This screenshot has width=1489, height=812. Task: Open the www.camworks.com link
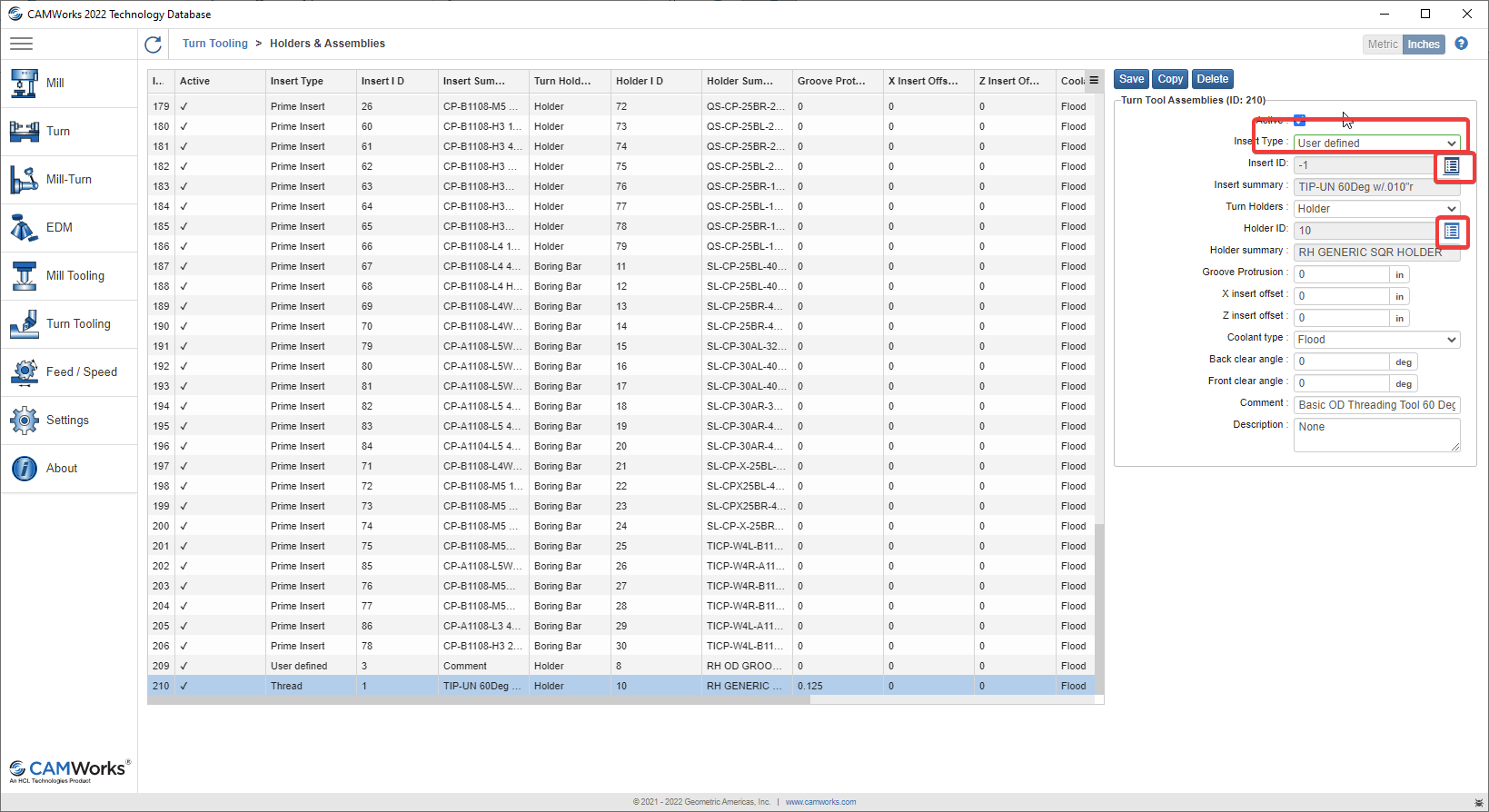point(820,802)
